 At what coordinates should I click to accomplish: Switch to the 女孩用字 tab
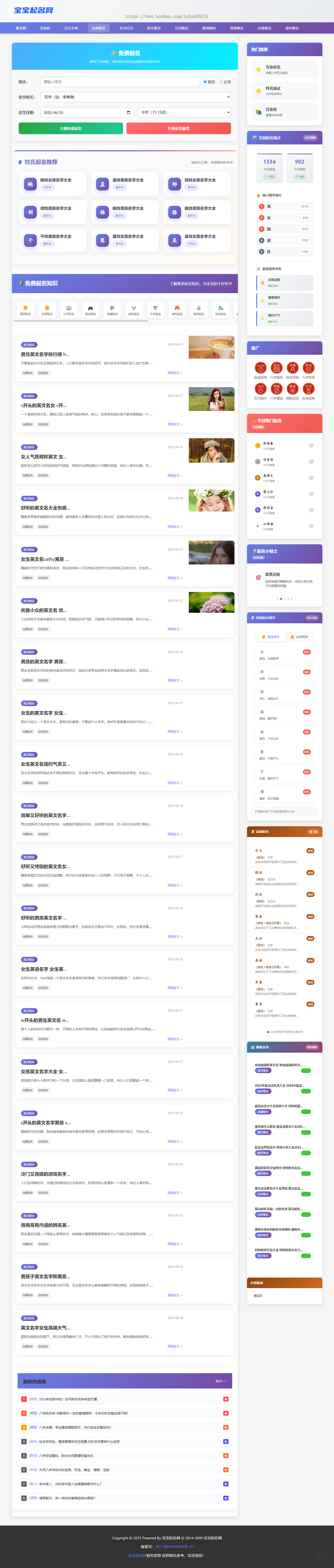(x=299, y=637)
